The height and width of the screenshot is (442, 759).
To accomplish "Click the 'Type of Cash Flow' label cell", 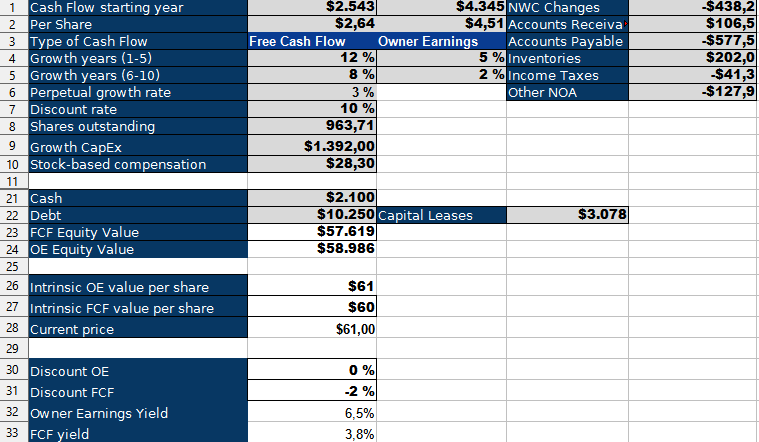I will tap(138, 41).
